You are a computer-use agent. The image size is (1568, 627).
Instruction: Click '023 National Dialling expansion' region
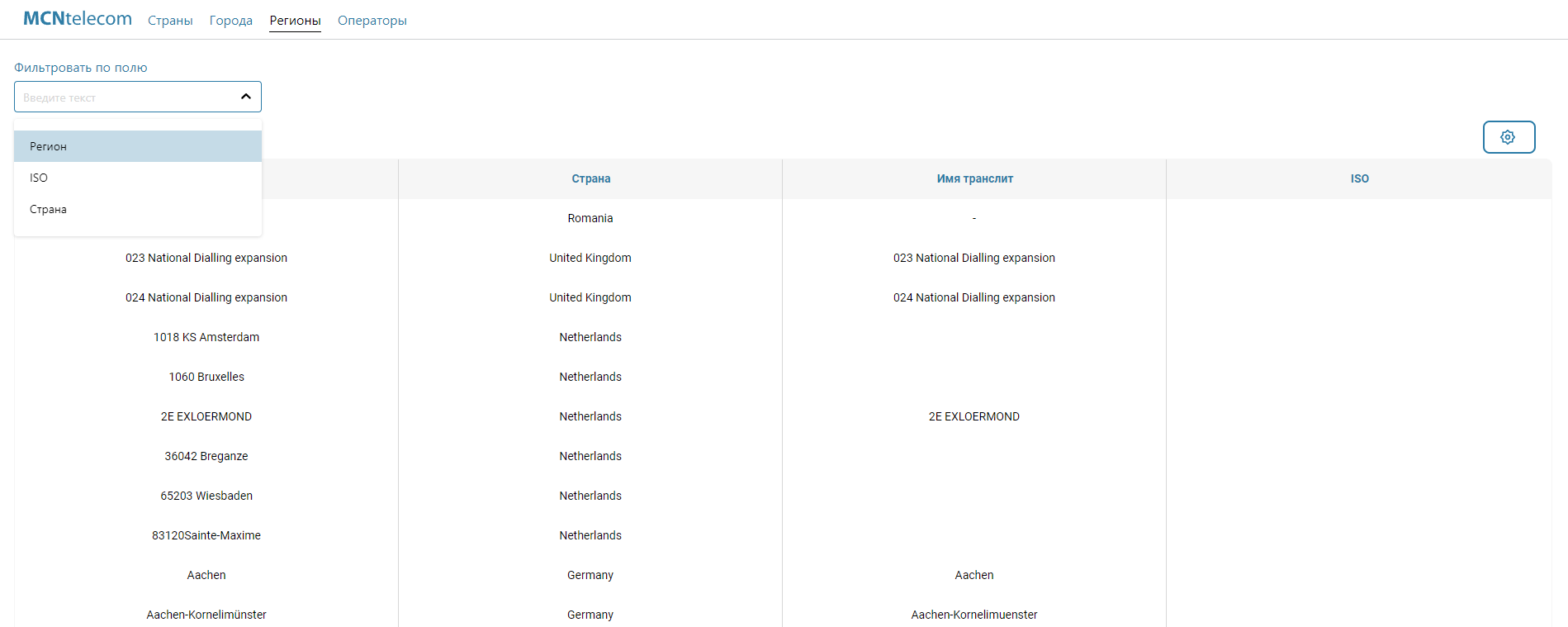pos(206,258)
